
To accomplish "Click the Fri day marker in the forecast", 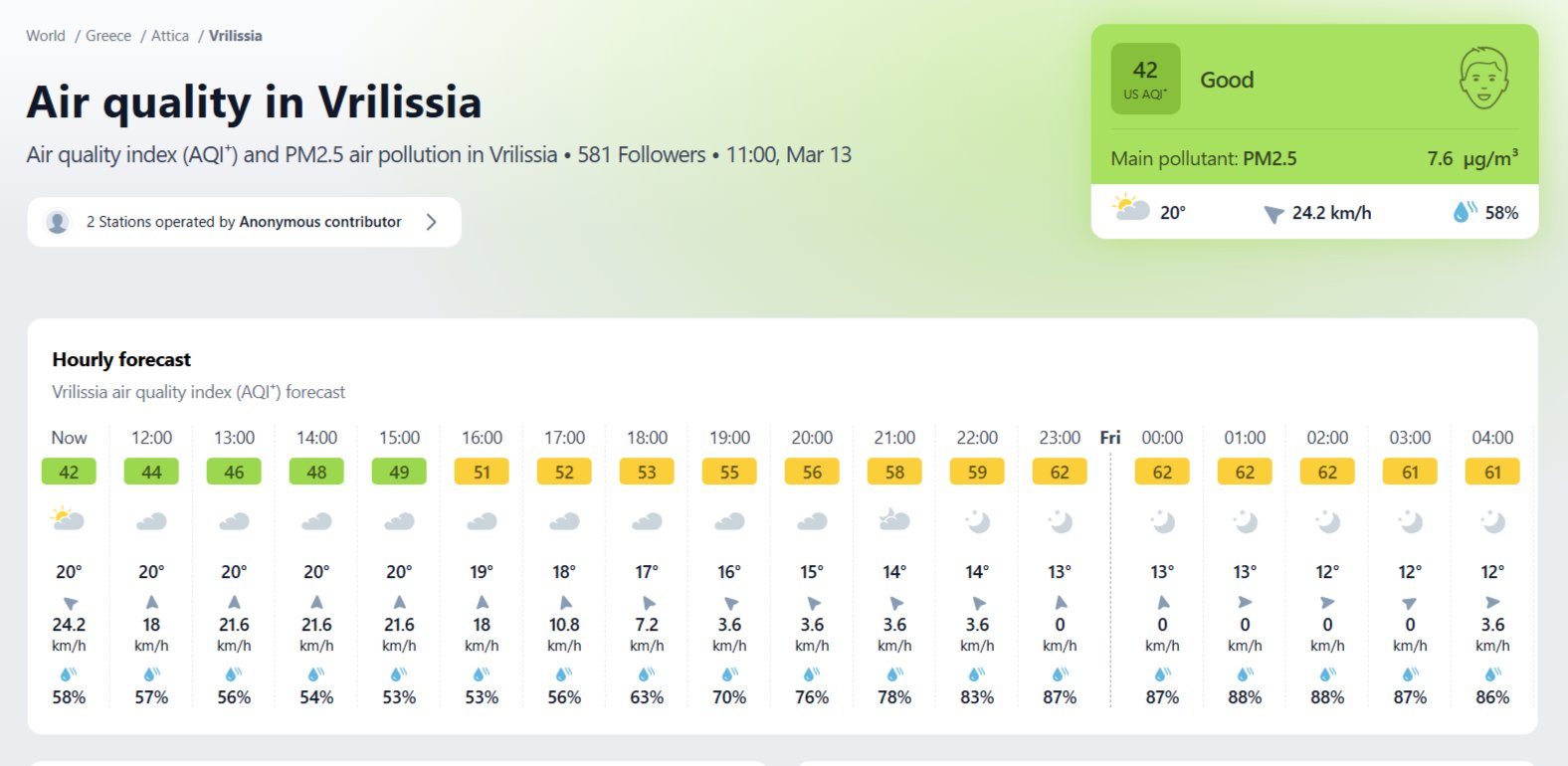I will (x=1110, y=438).
